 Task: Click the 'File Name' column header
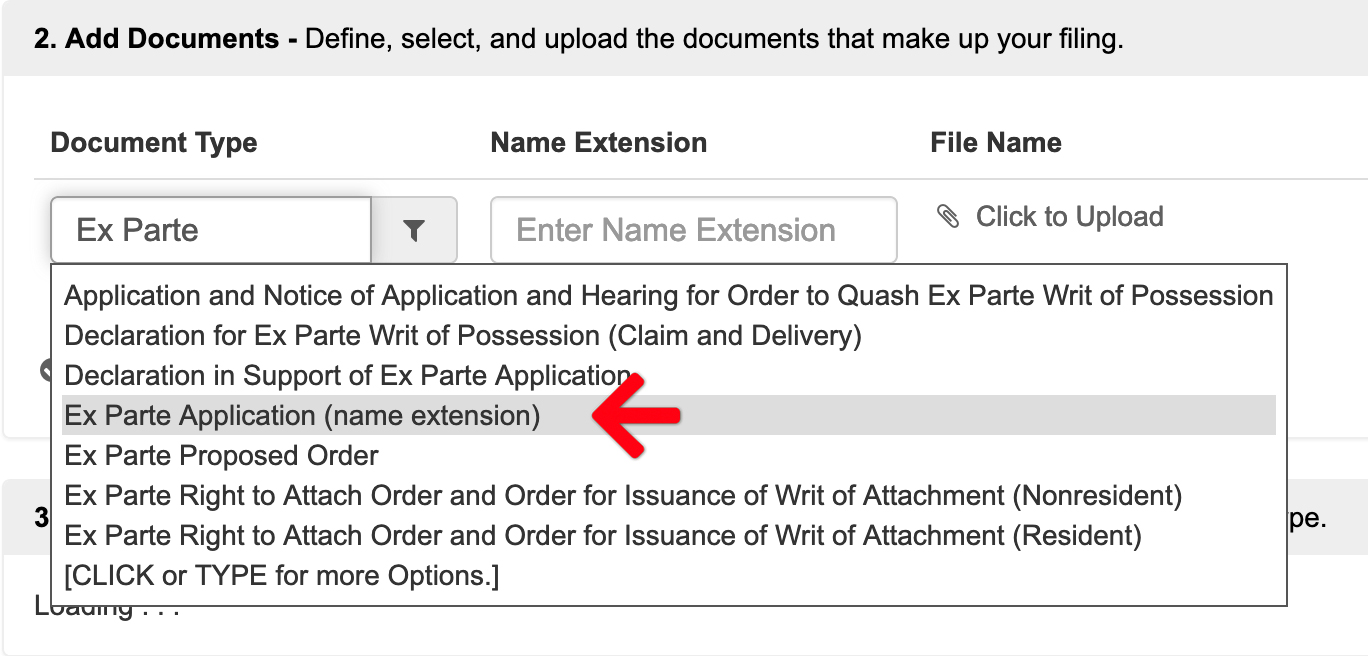pos(995,142)
